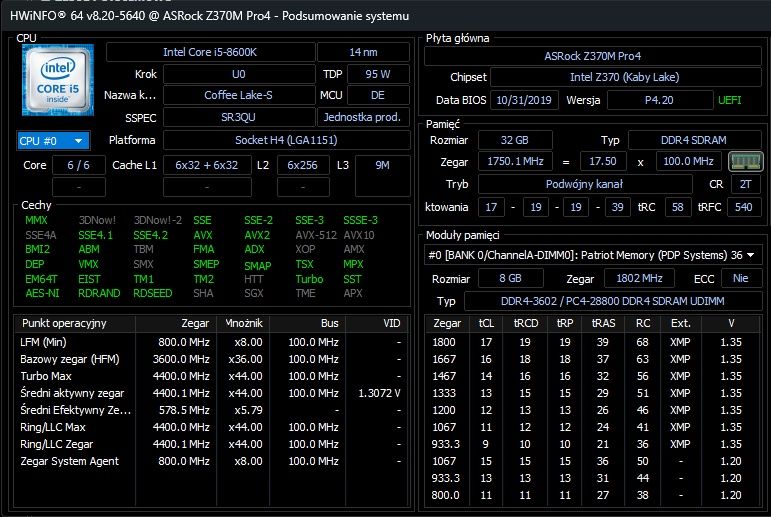Select the Bazowy zegar (HFM) row

pos(211,359)
